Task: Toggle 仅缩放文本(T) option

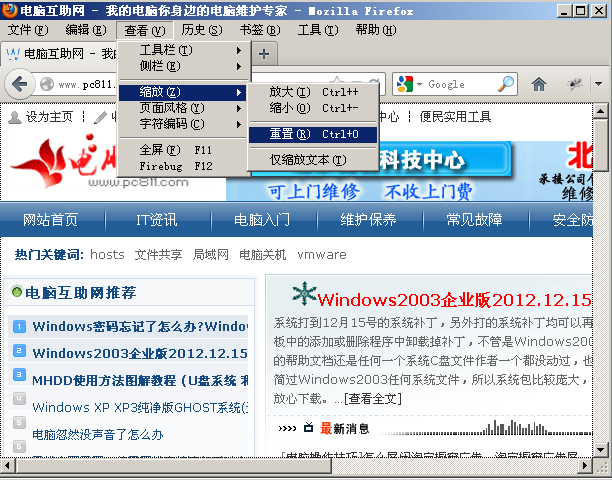Action: (x=313, y=160)
